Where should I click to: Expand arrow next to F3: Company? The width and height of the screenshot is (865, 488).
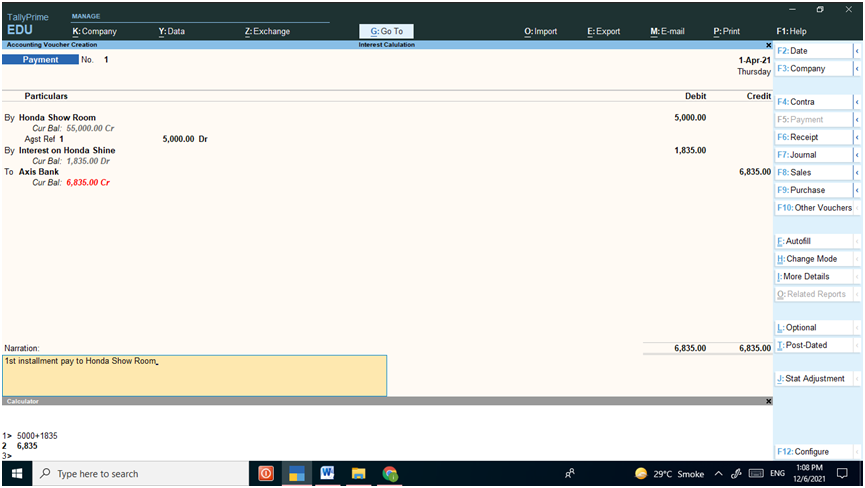point(857,68)
